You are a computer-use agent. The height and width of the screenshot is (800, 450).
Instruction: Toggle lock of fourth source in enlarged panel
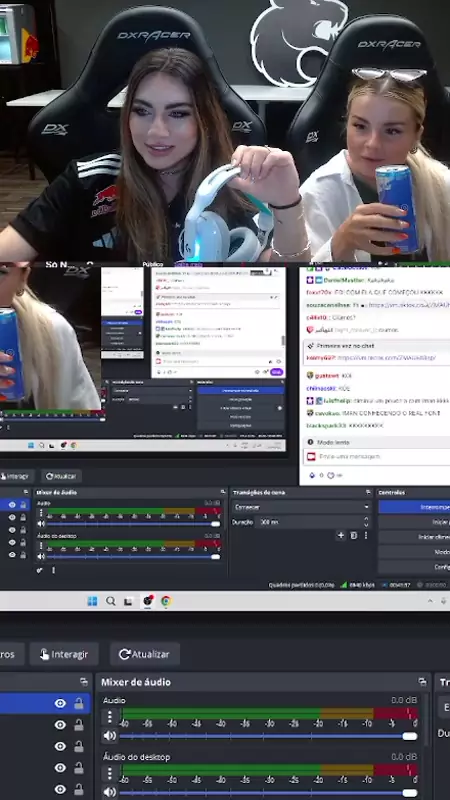point(79,768)
